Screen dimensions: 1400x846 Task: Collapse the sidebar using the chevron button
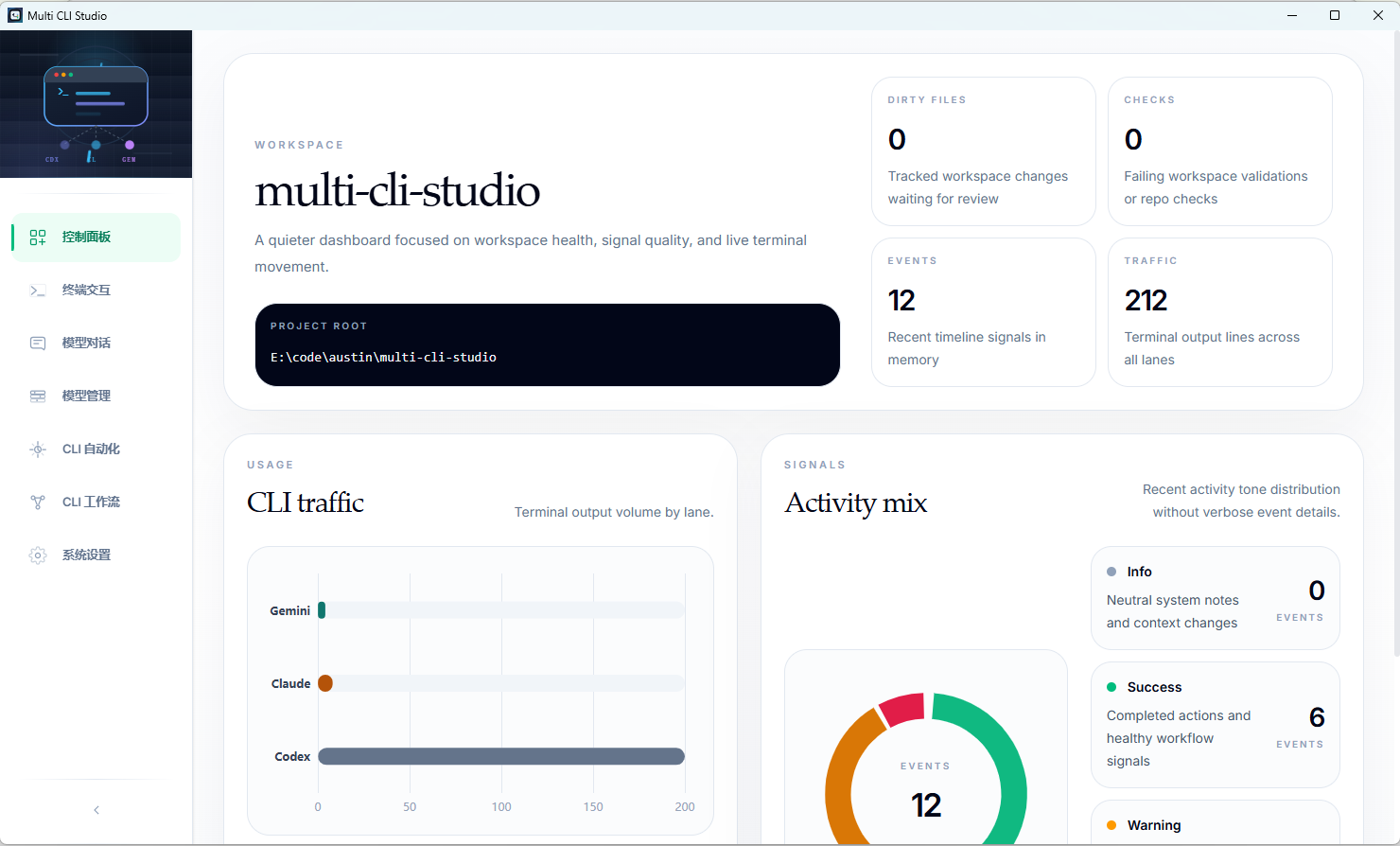pyautogui.click(x=96, y=810)
